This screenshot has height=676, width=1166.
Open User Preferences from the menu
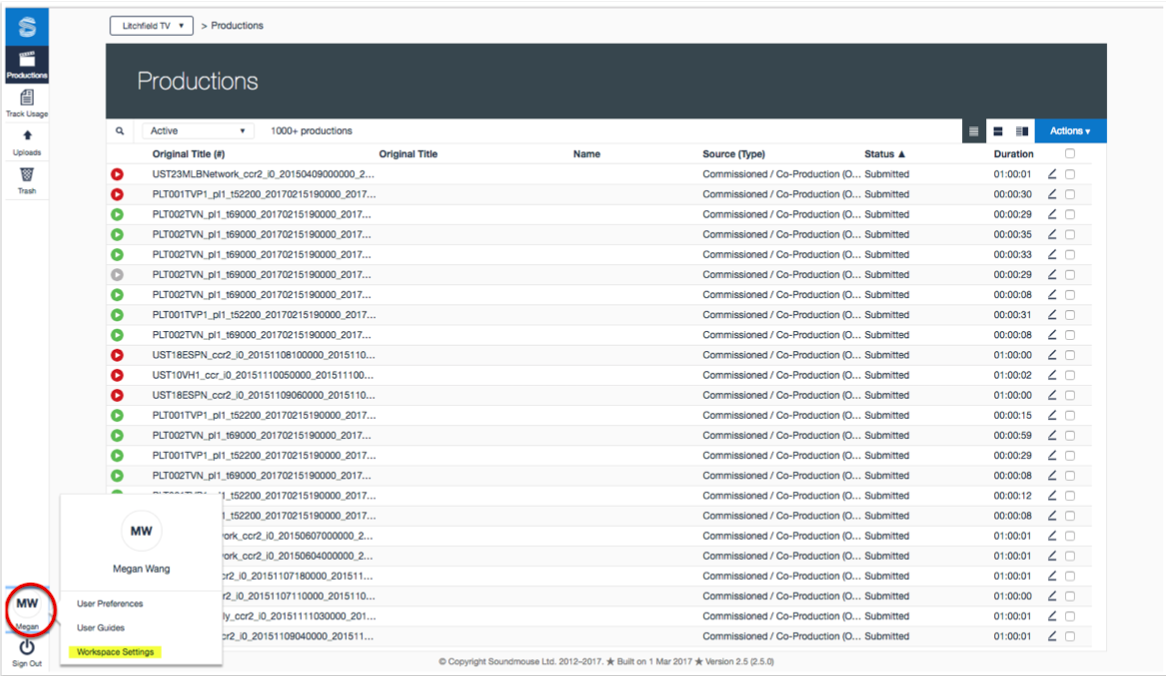point(110,604)
